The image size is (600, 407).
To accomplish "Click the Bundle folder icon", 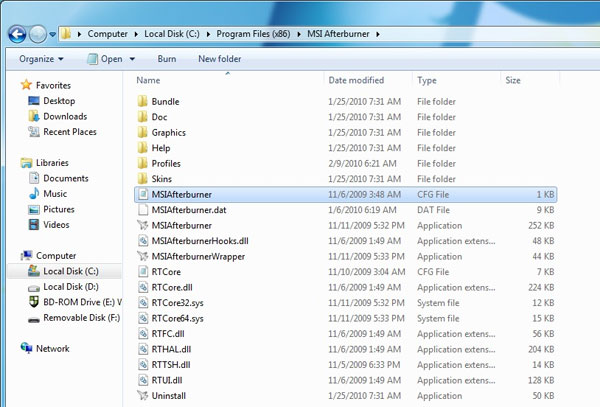I will tap(142, 101).
